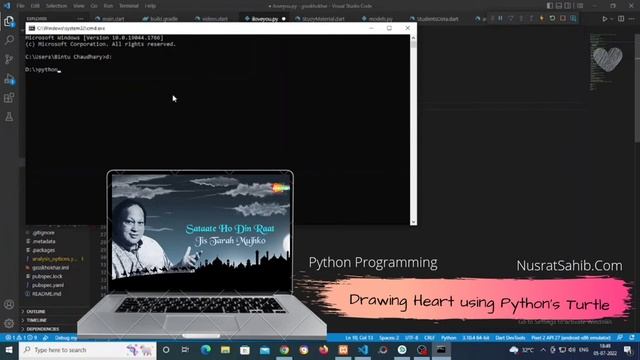This screenshot has height=360, width=640.
Task: Open WhatsApp from taskbar
Action: click(x=402, y=350)
